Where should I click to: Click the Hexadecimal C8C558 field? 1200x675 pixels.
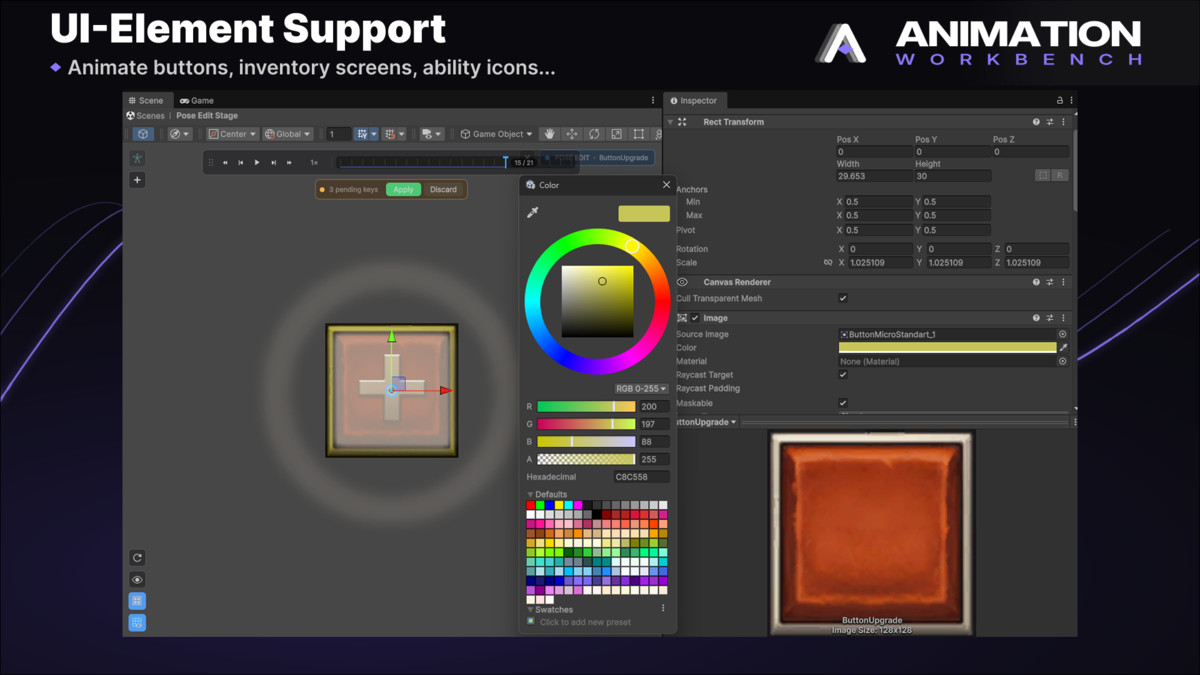point(641,477)
